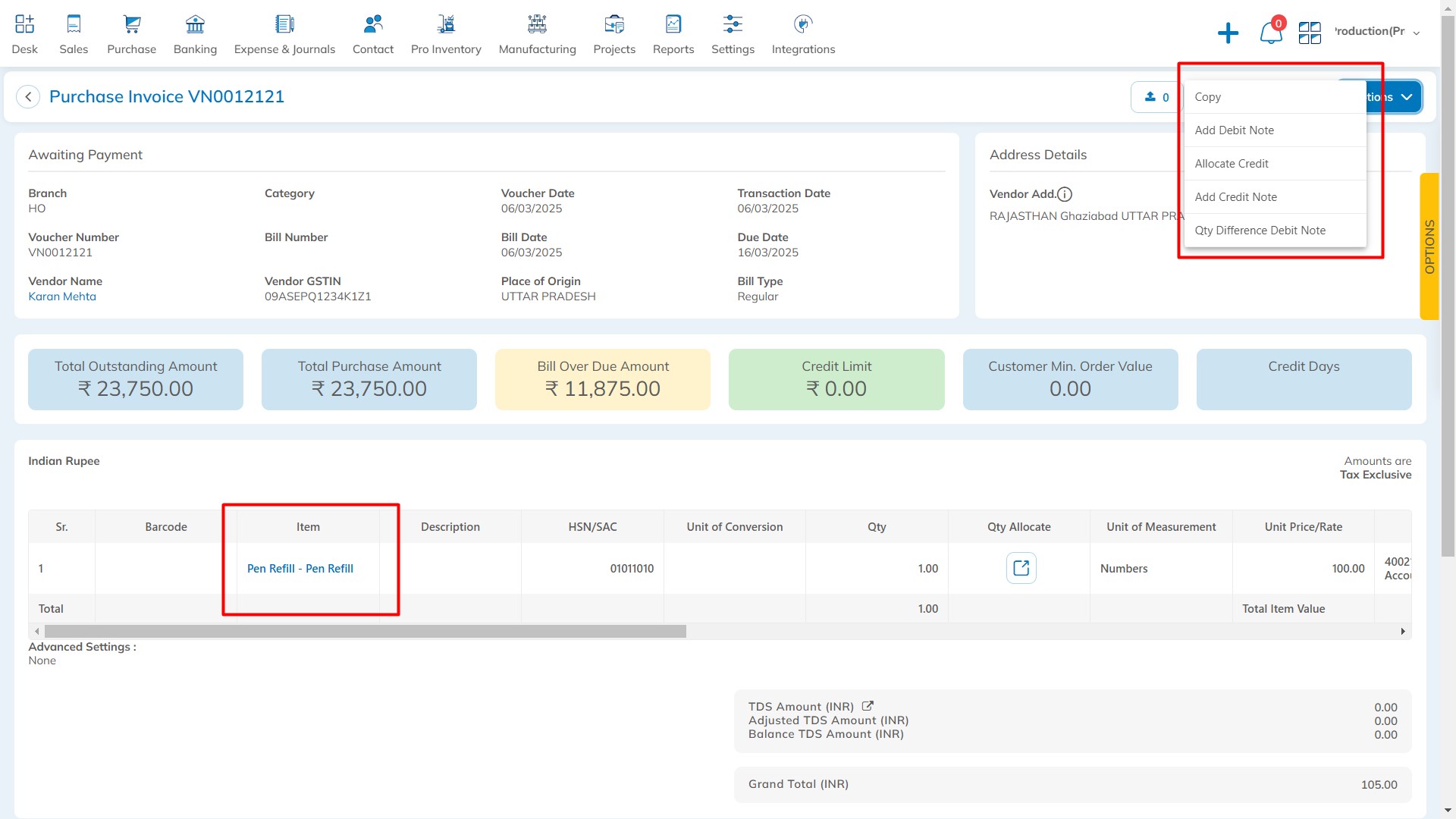The width and height of the screenshot is (1456, 819).
Task: Click the Description column header
Action: point(450,527)
